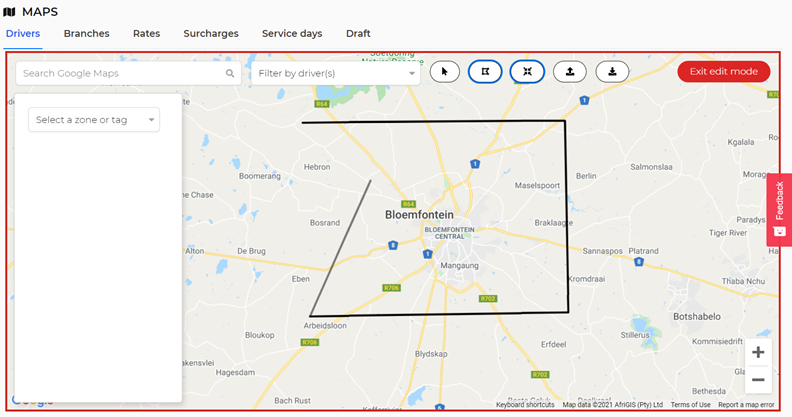Click the N1 shield below Bloemfontein Central
The width and height of the screenshot is (792, 417).
point(427,253)
